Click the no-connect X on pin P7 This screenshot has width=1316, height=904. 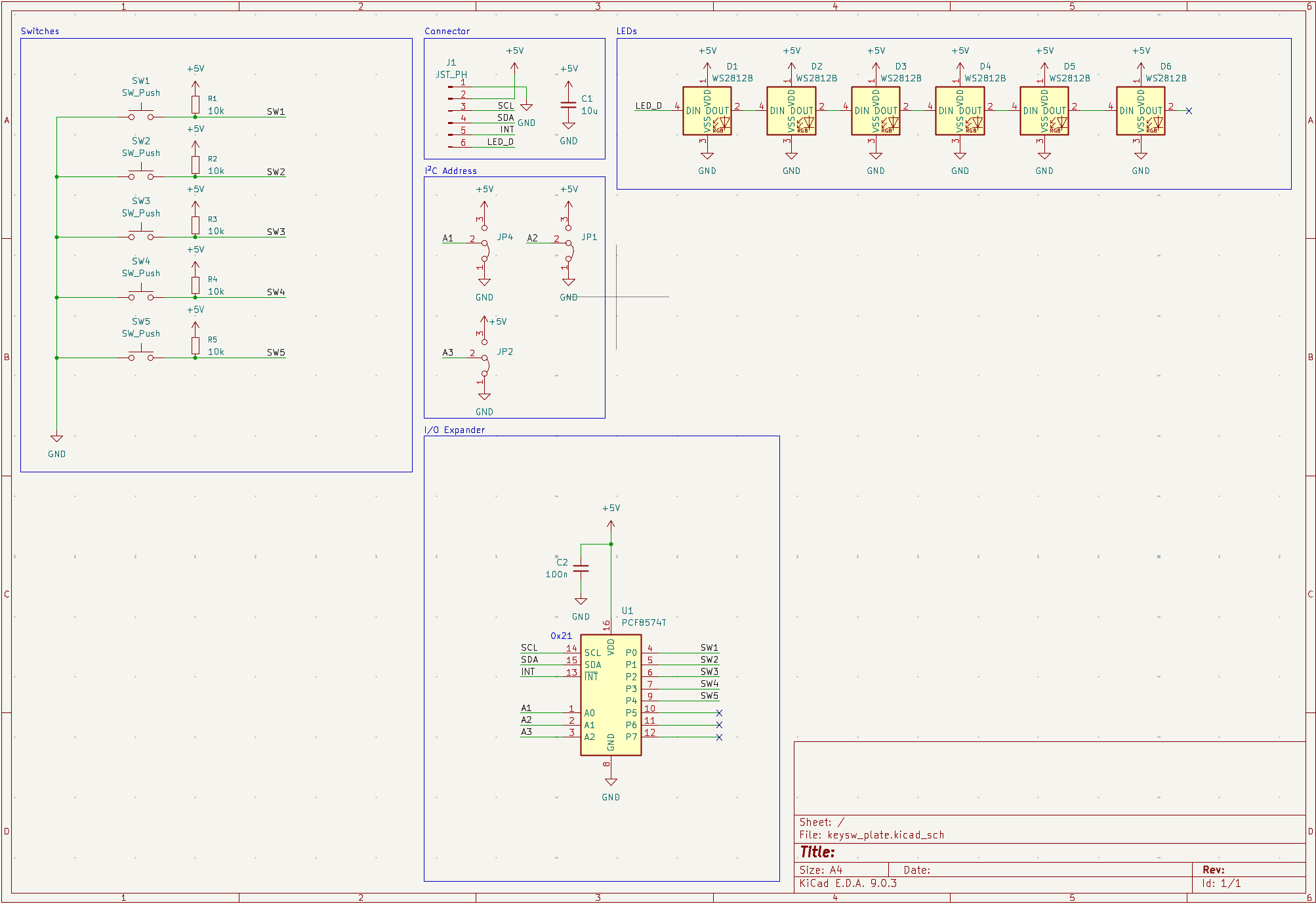click(x=719, y=737)
